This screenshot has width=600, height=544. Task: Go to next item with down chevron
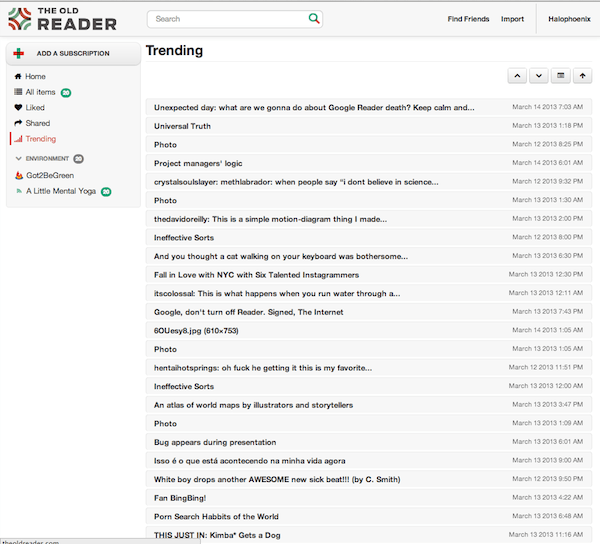539,76
